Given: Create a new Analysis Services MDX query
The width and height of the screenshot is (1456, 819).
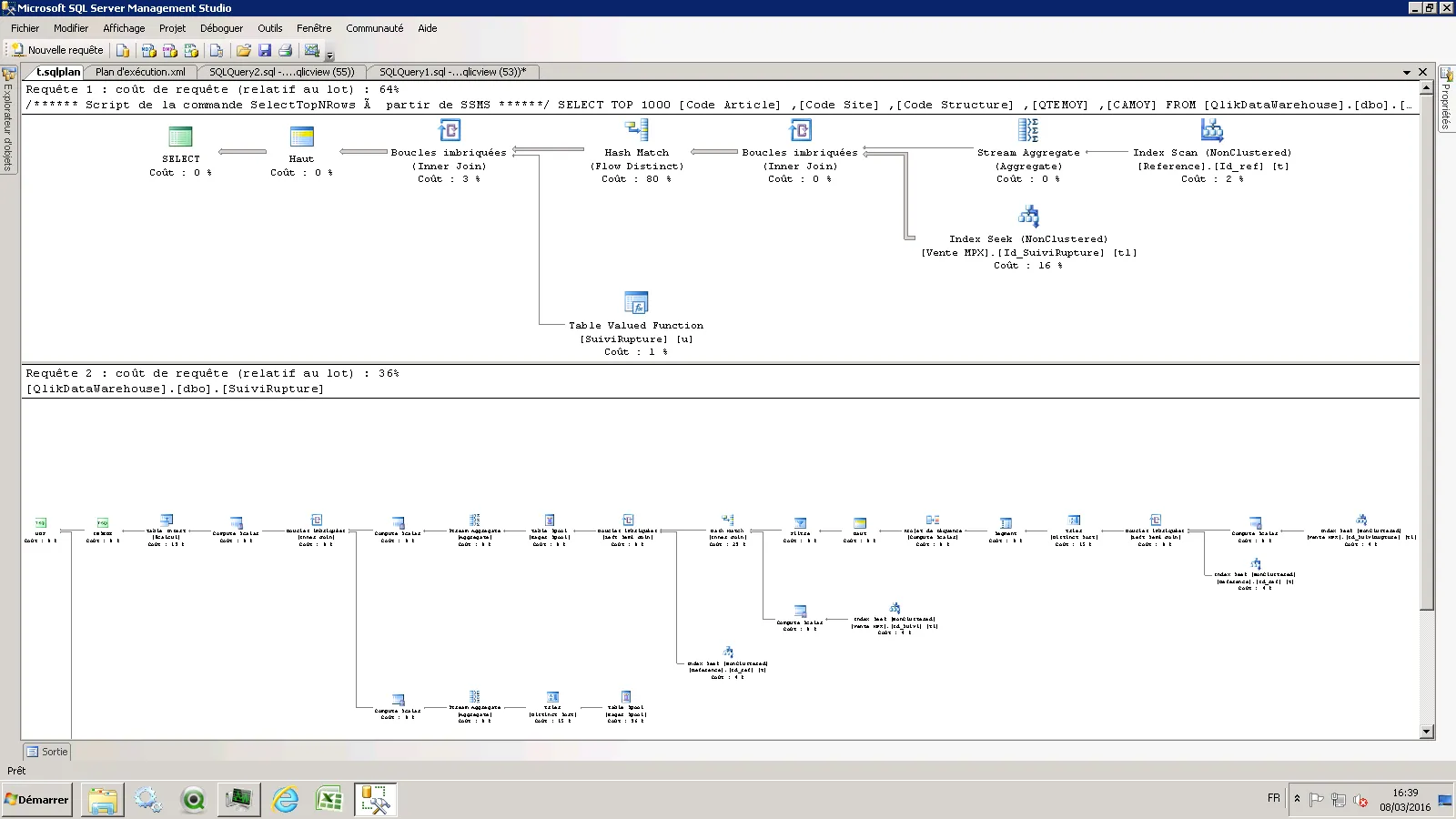Looking at the screenshot, I should (x=148, y=50).
